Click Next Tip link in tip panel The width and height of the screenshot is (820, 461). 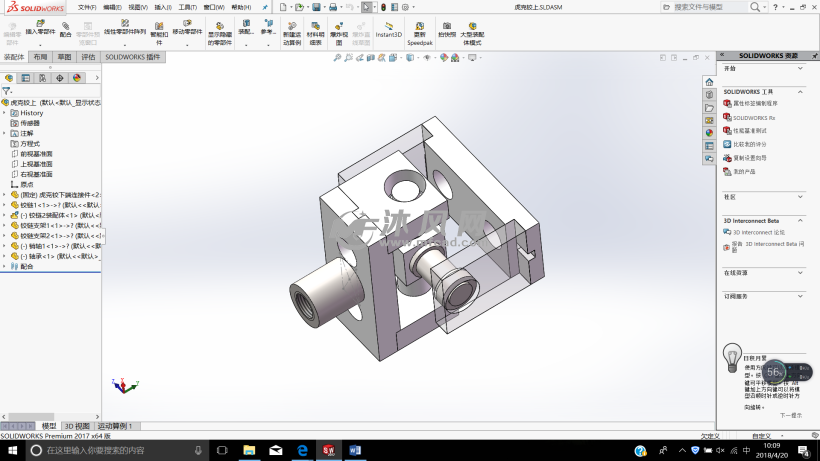click(x=791, y=416)
